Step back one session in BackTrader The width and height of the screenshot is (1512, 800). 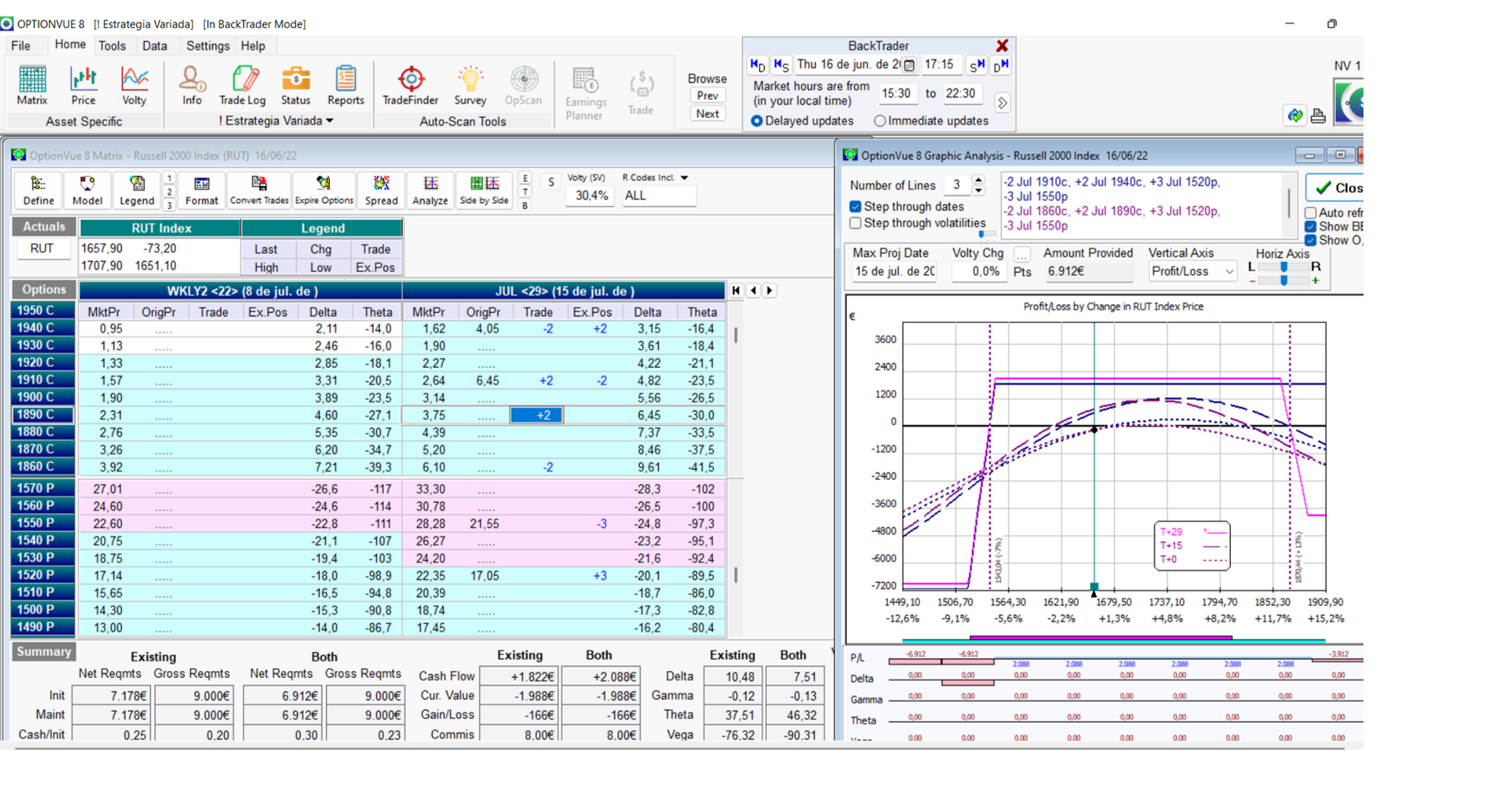tap(781, 66)
